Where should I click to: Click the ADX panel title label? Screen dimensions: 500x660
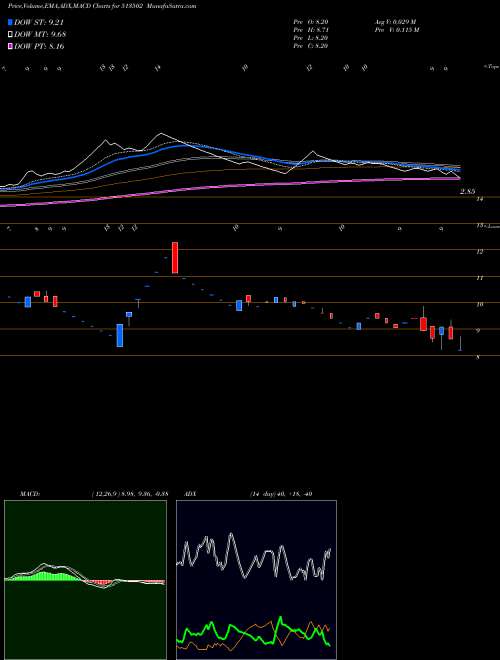[x=191, y=493]
